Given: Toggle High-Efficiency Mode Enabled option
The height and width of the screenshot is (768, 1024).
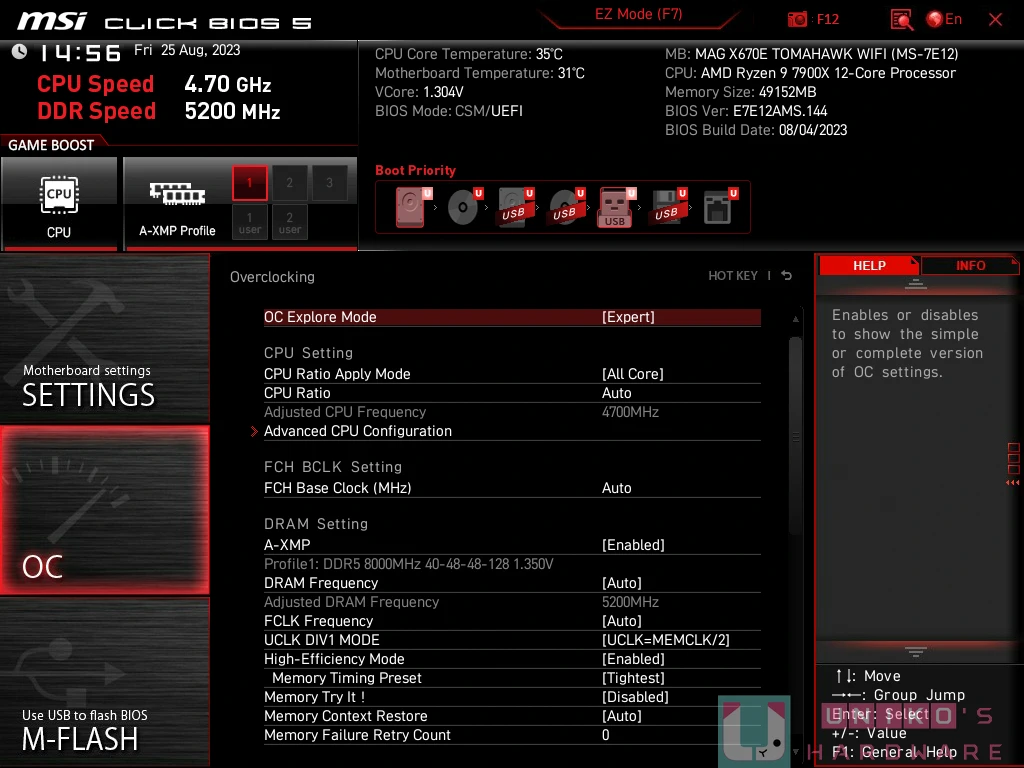Looking at the screenshot, I should pos(512,659).
